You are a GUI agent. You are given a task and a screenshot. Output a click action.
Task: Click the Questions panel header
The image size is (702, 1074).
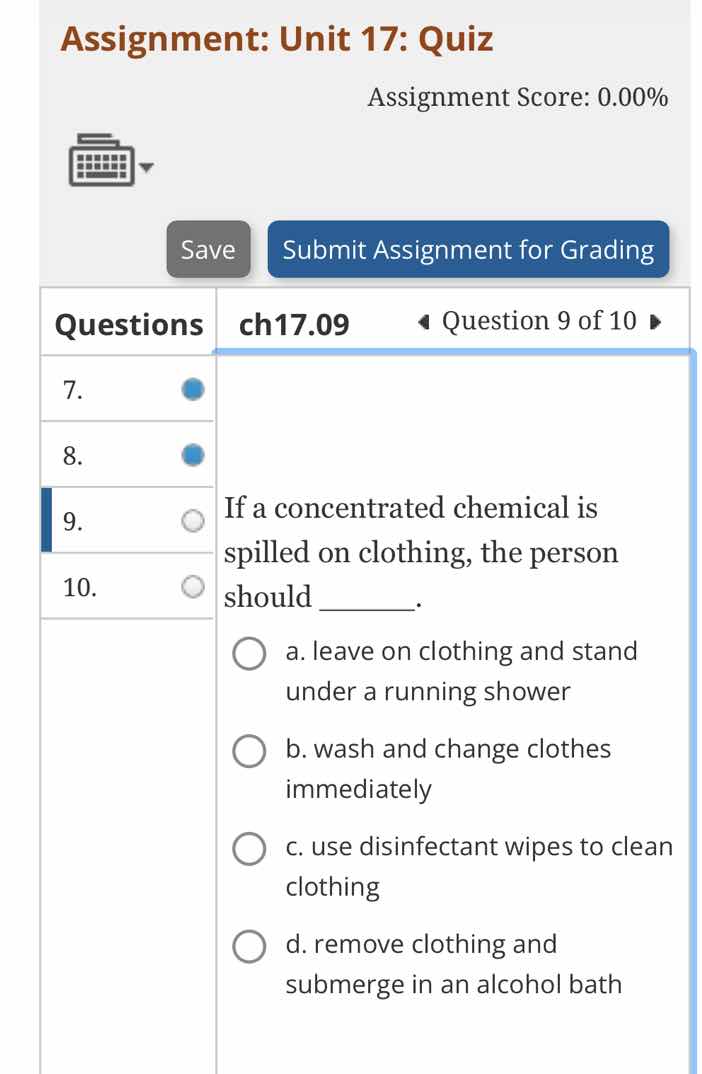click(x=128, y=323)
